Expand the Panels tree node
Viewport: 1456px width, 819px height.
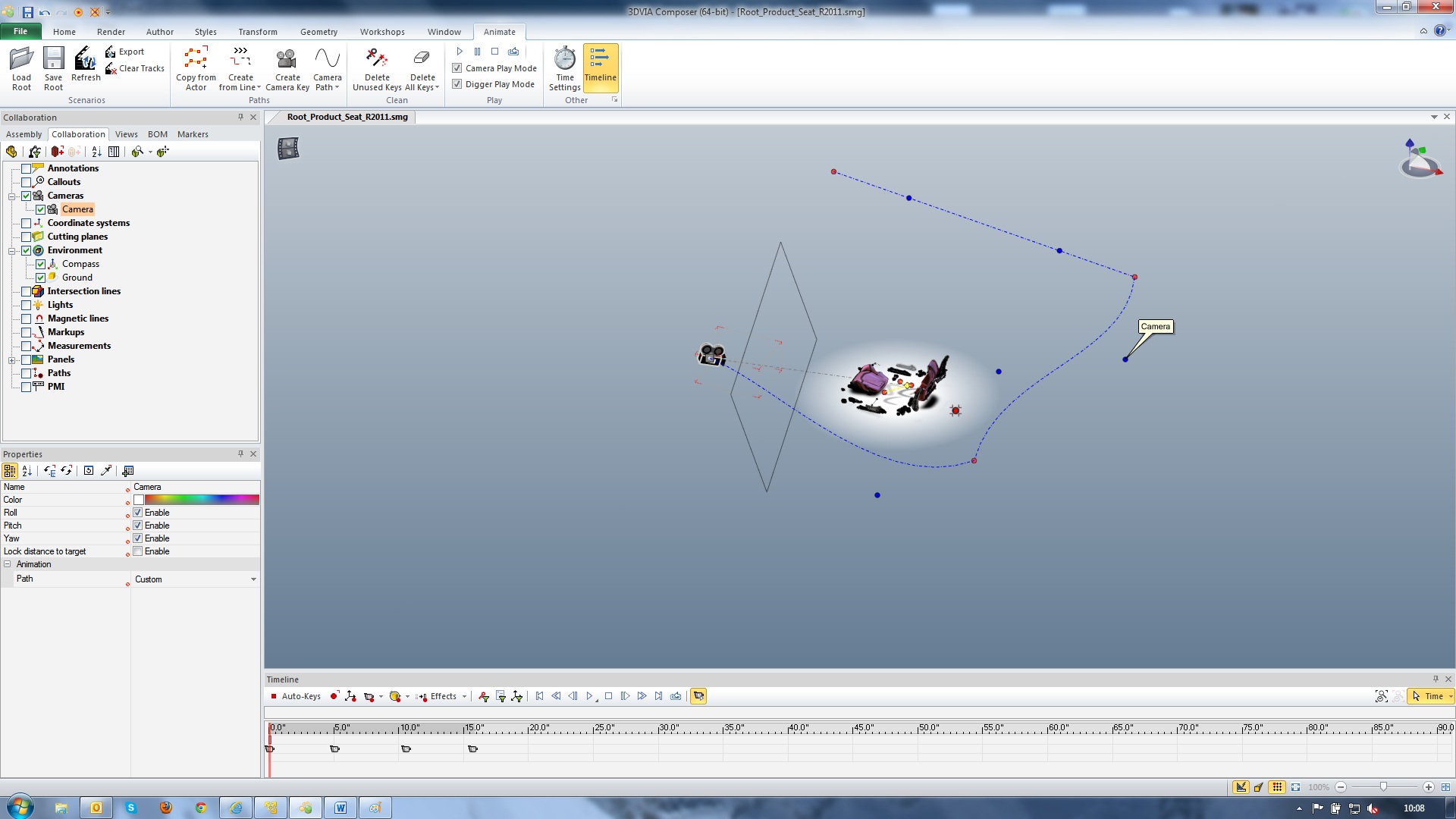coord(12,359)
